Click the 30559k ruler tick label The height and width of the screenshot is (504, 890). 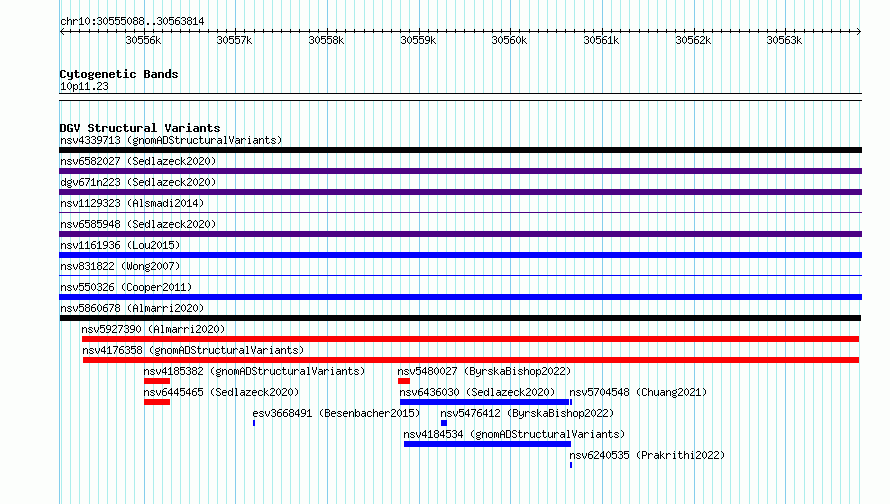tap(418, 40)
